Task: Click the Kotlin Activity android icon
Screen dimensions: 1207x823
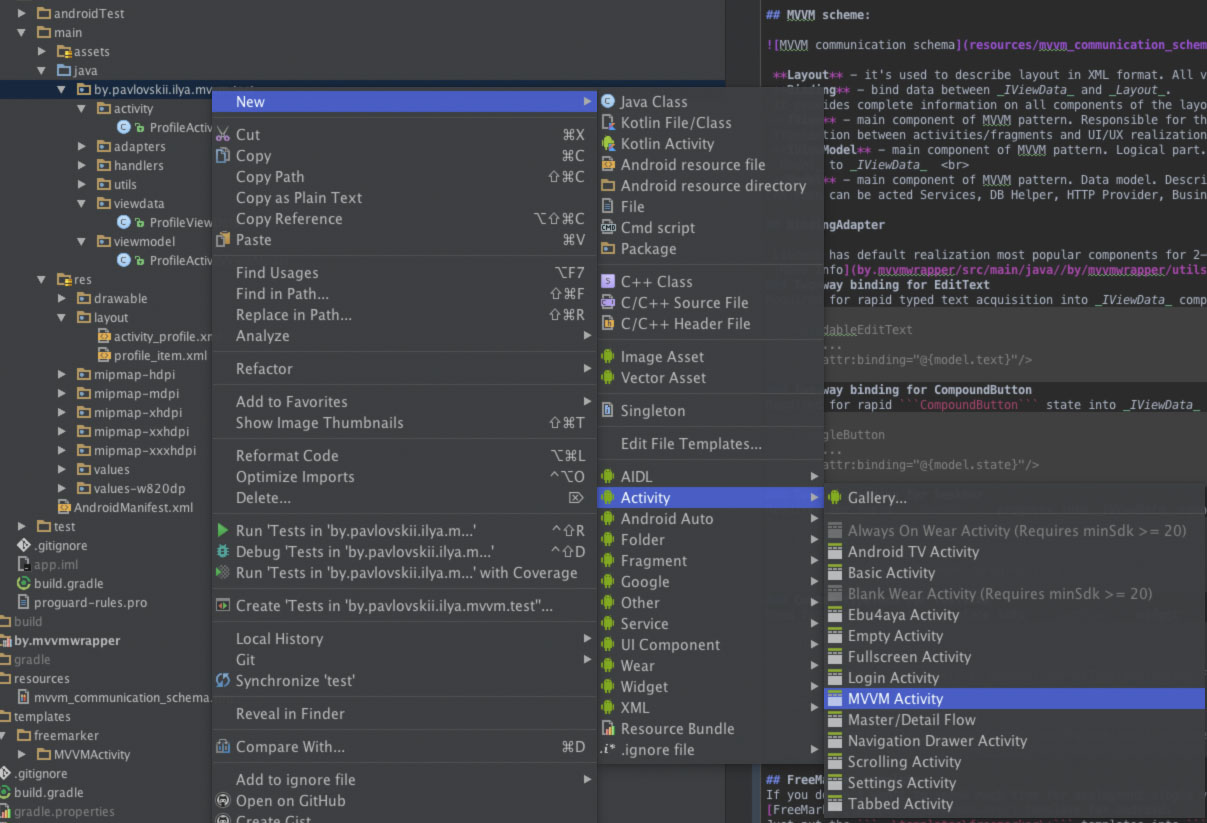Action: click(x=607, y=143)
